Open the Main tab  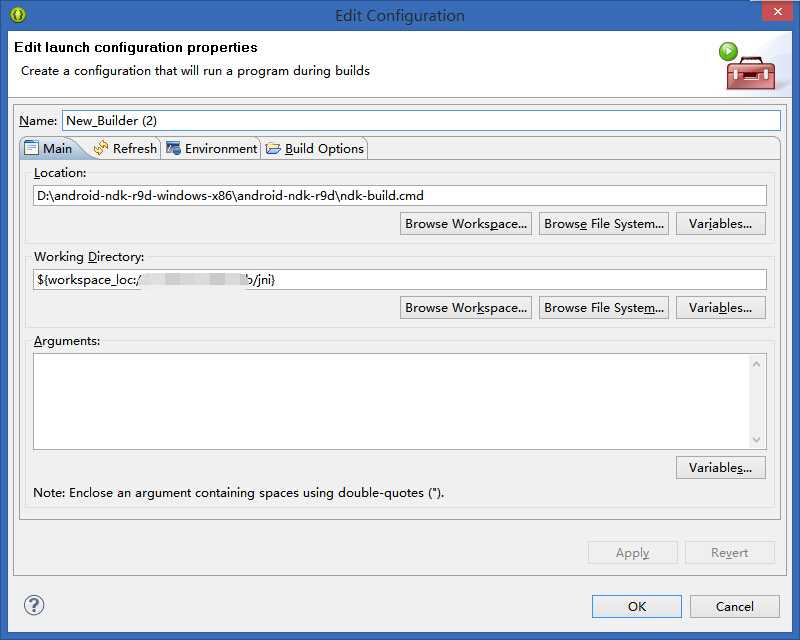[47, 148]
